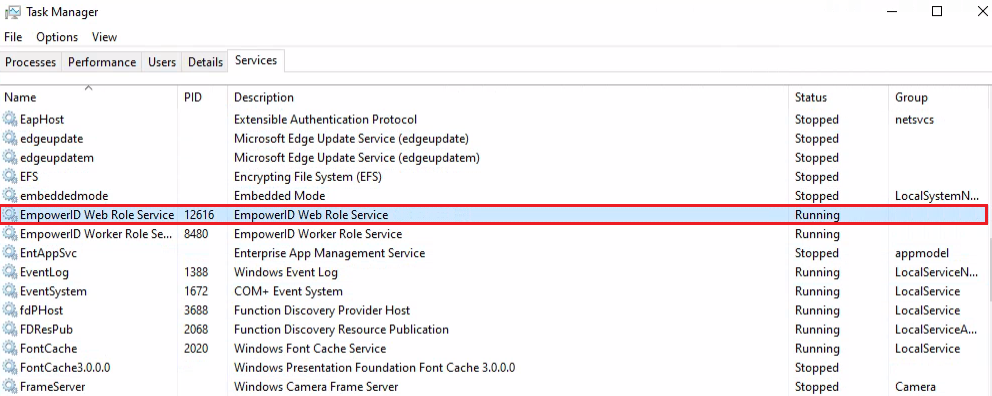The width and height of the screenshot is (992, 396).
Task: Click the Windows Camera Frame Server description
Action: (316, 387)
